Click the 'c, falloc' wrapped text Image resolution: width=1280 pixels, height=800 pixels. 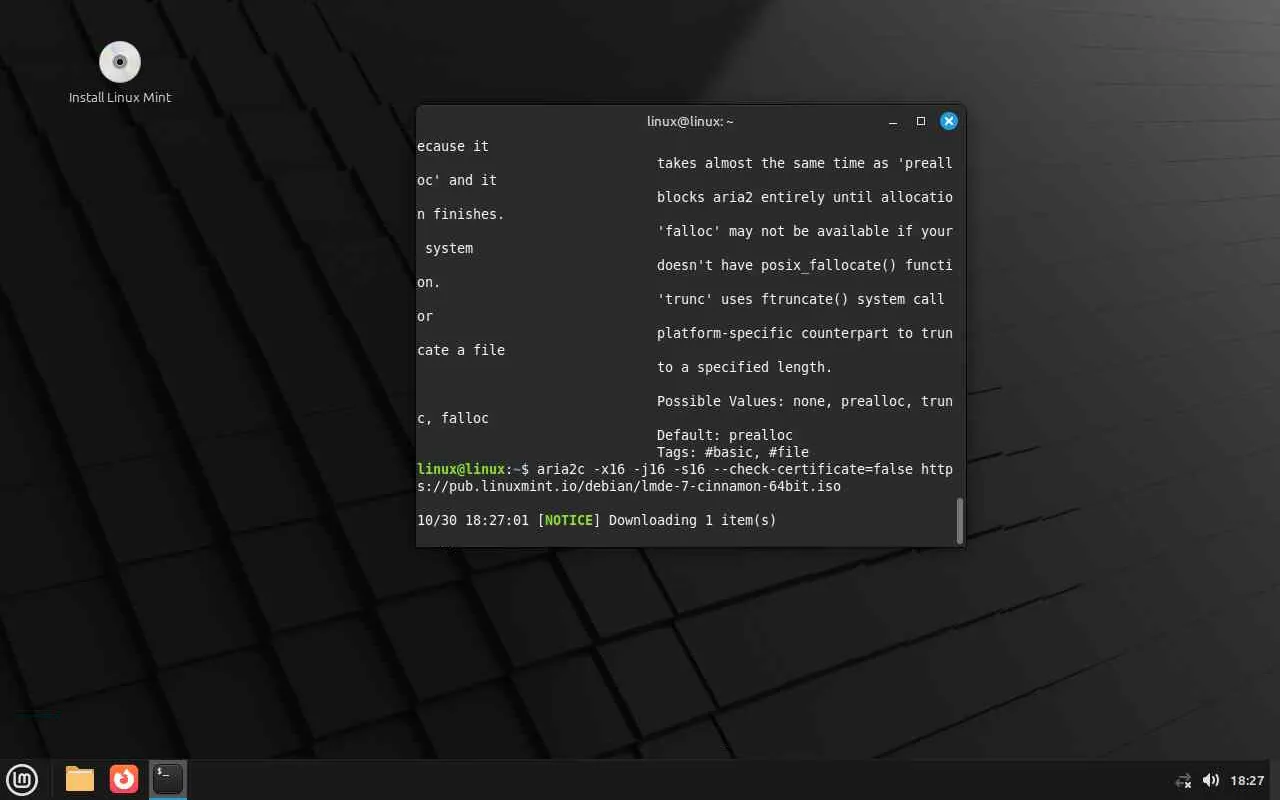[453, 418]
